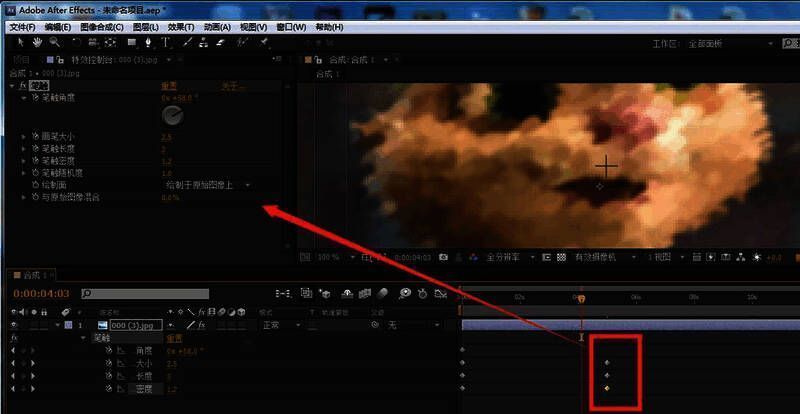The image size is (800, 414).
Task: Open the 1视图 view layout dropdown
Action: click(665, 257)
